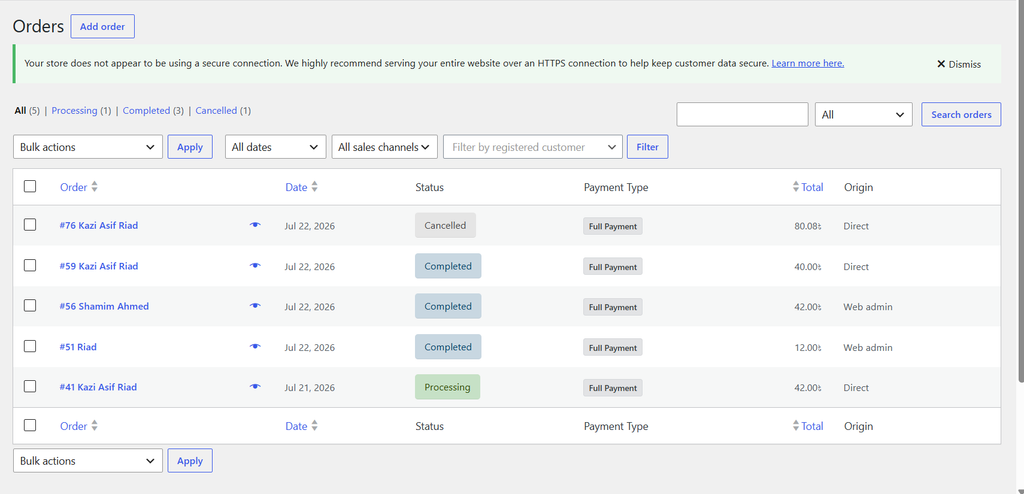Viewport: 1024px width, 494px height.
Task: Sort by Date arrows in table header
Action: [x=315, y=187]
